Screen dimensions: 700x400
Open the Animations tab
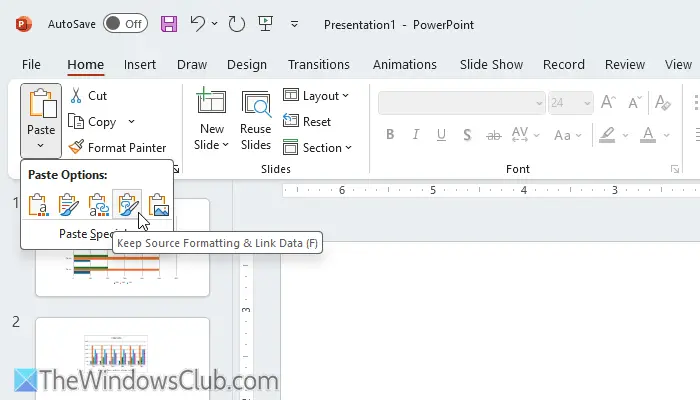point(405,65)
